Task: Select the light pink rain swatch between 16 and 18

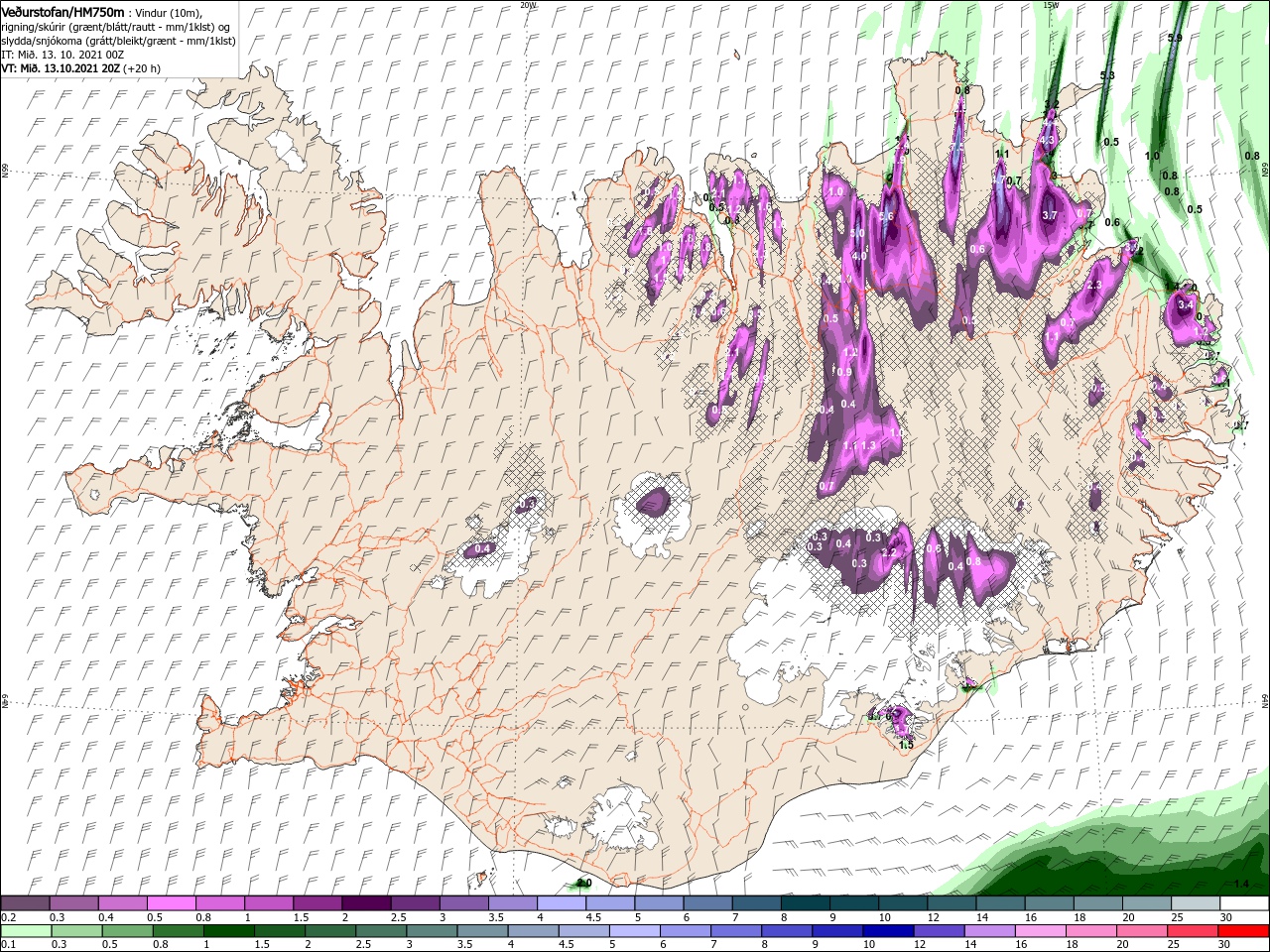Action: point(1039,931)
